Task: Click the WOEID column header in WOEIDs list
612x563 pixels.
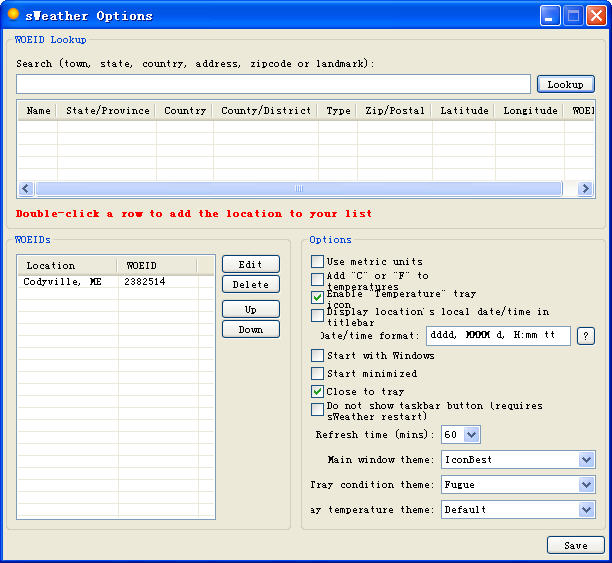Action: [x=157, y=265]
